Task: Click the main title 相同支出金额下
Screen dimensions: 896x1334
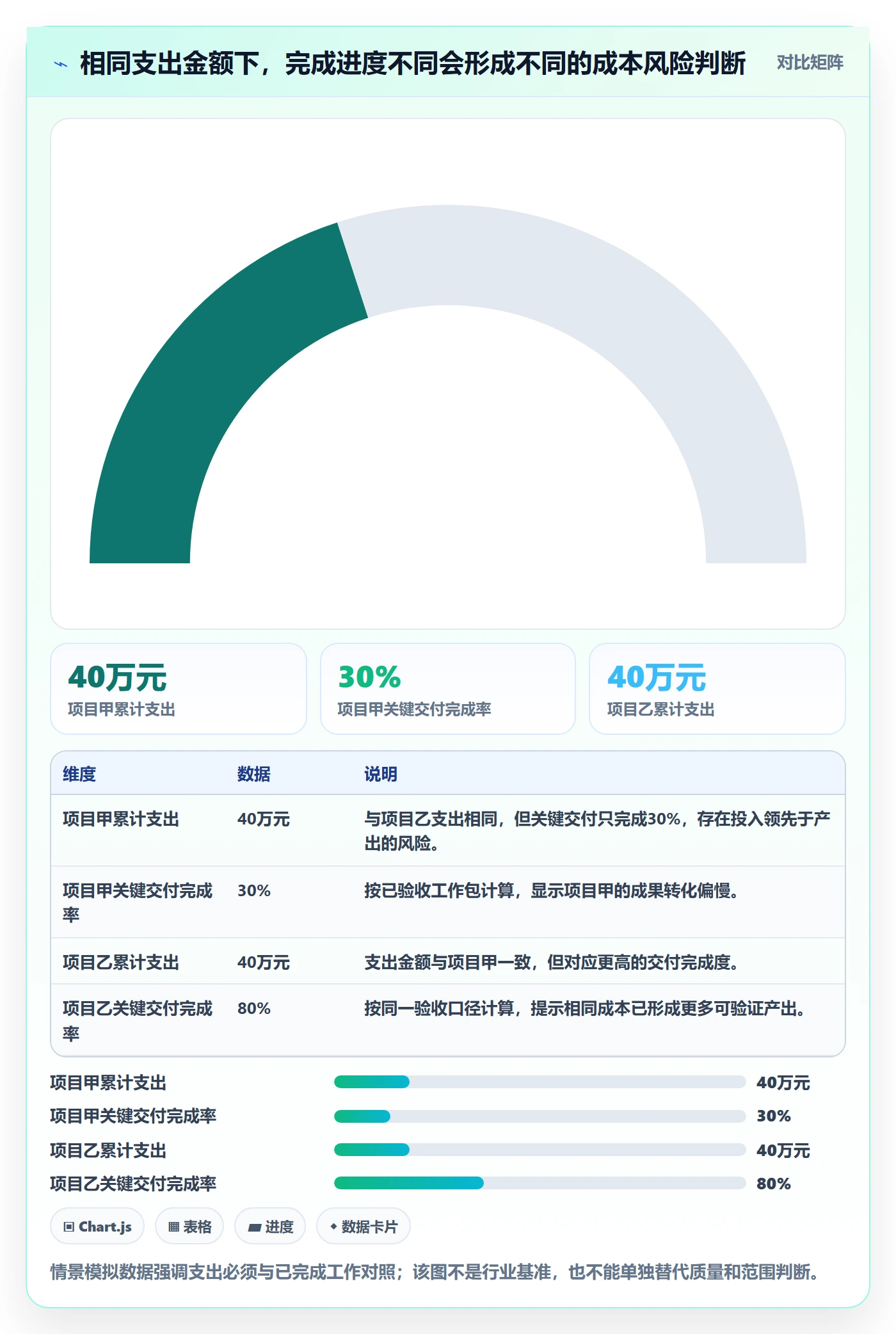Action: pyautogui.click(x=413, y=63)
